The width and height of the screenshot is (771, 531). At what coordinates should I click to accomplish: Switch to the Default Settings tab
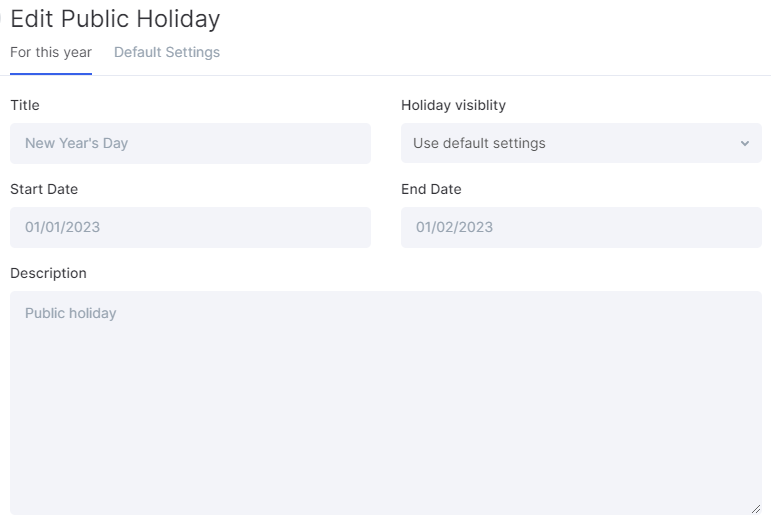(167, 52)
